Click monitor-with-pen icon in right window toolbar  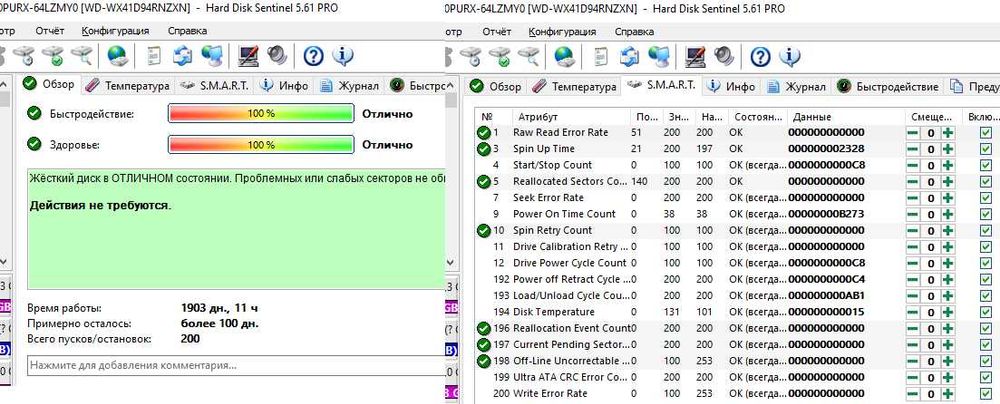pos(695,57)
